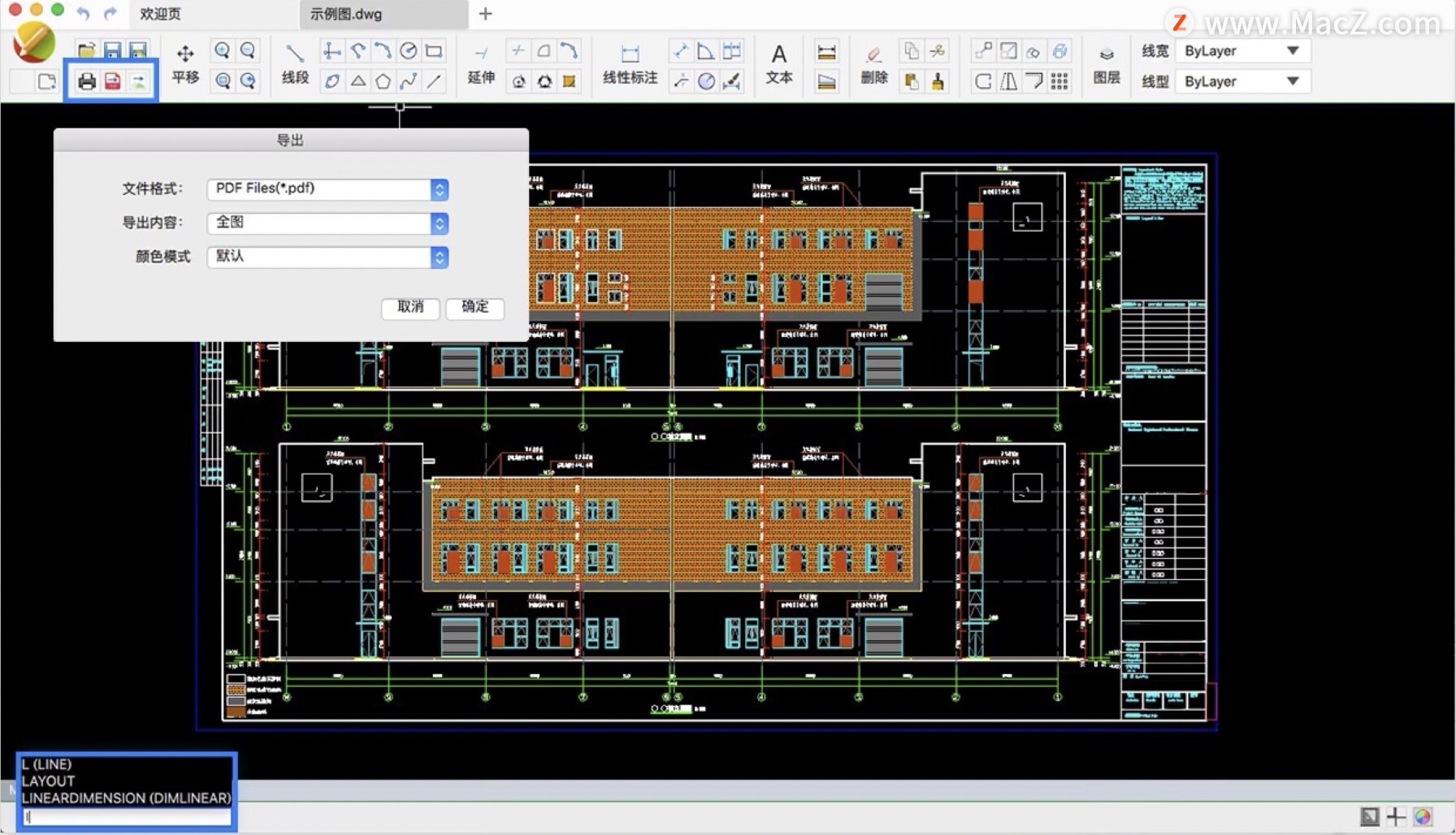Select the Extend (延伸) tool
The width and height of the screenshot is (1456, 835).
click(x=481, y=63)
